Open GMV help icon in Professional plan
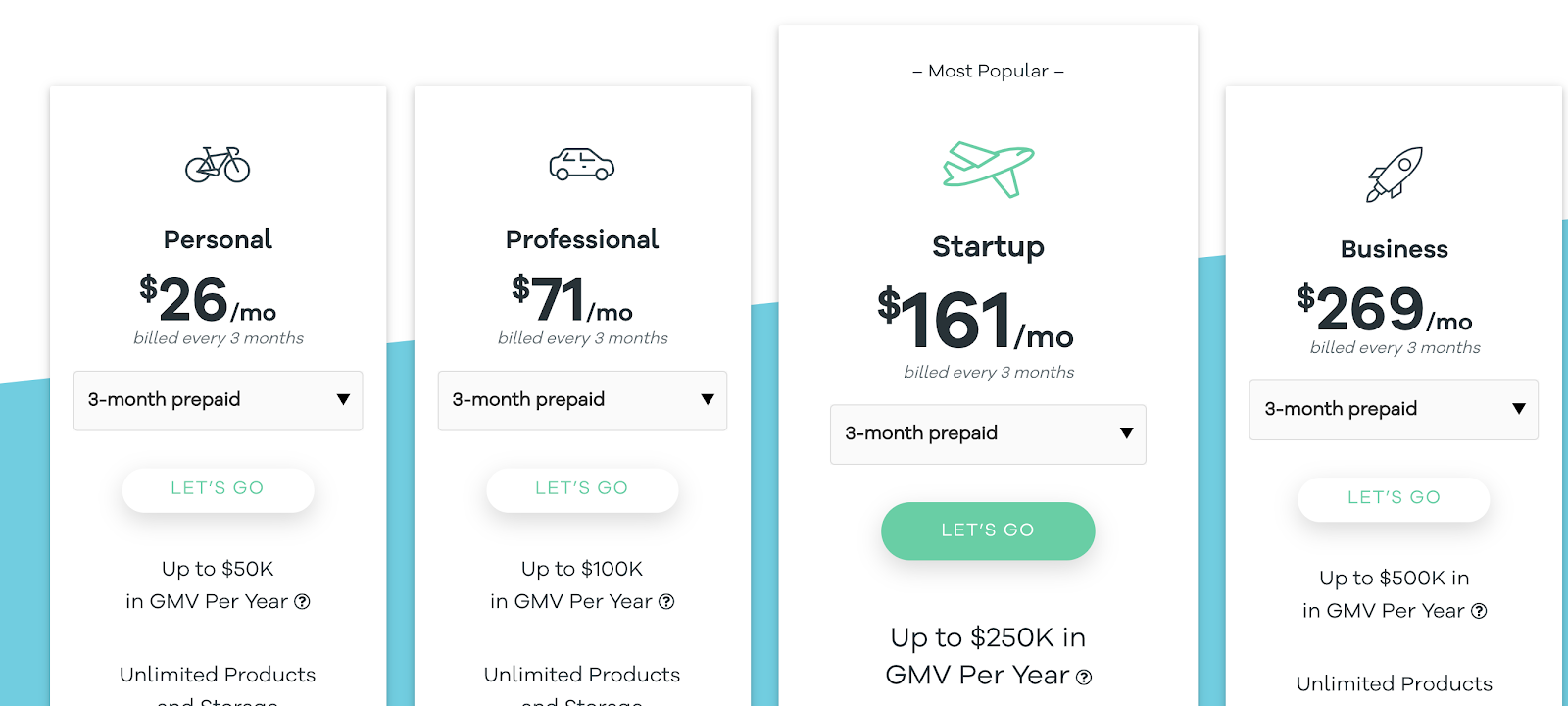This screenshot has height=706, width=1568. coord(666,602)
